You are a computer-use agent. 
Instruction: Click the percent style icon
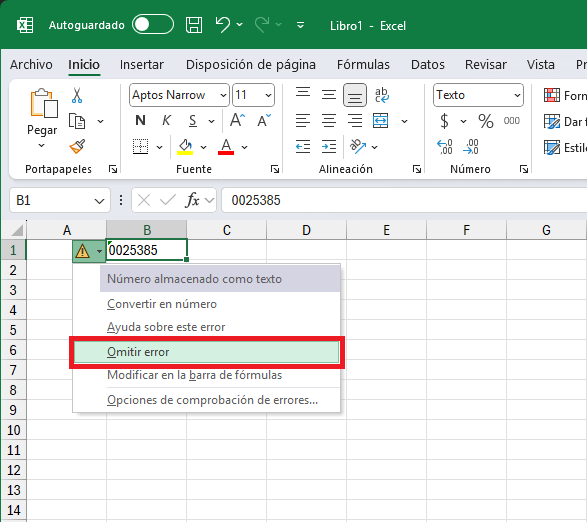tap(486, 121)
